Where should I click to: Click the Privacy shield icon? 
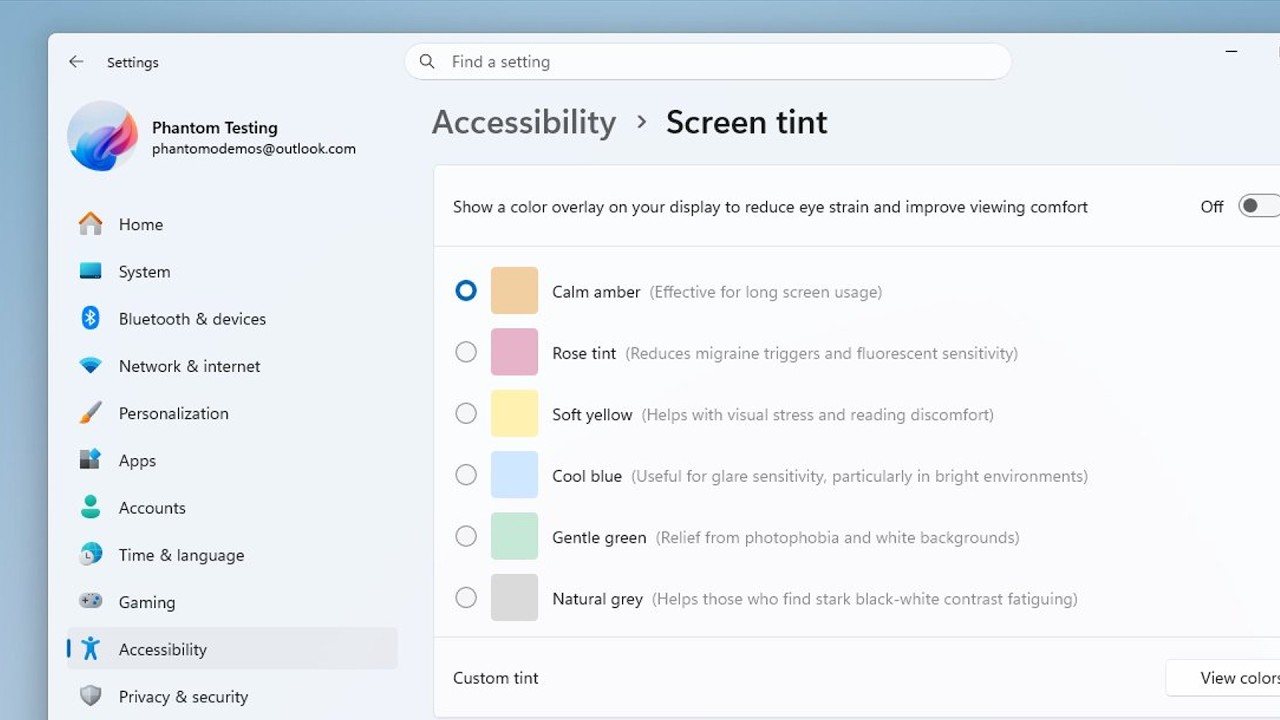(x=90, y=696)
